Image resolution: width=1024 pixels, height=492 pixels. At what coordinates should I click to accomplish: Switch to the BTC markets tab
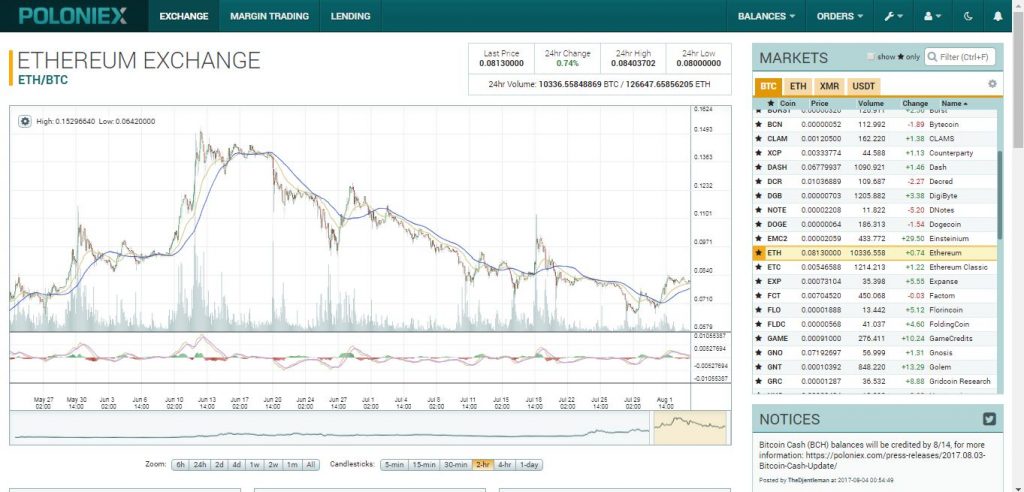(x=768, y=86)
